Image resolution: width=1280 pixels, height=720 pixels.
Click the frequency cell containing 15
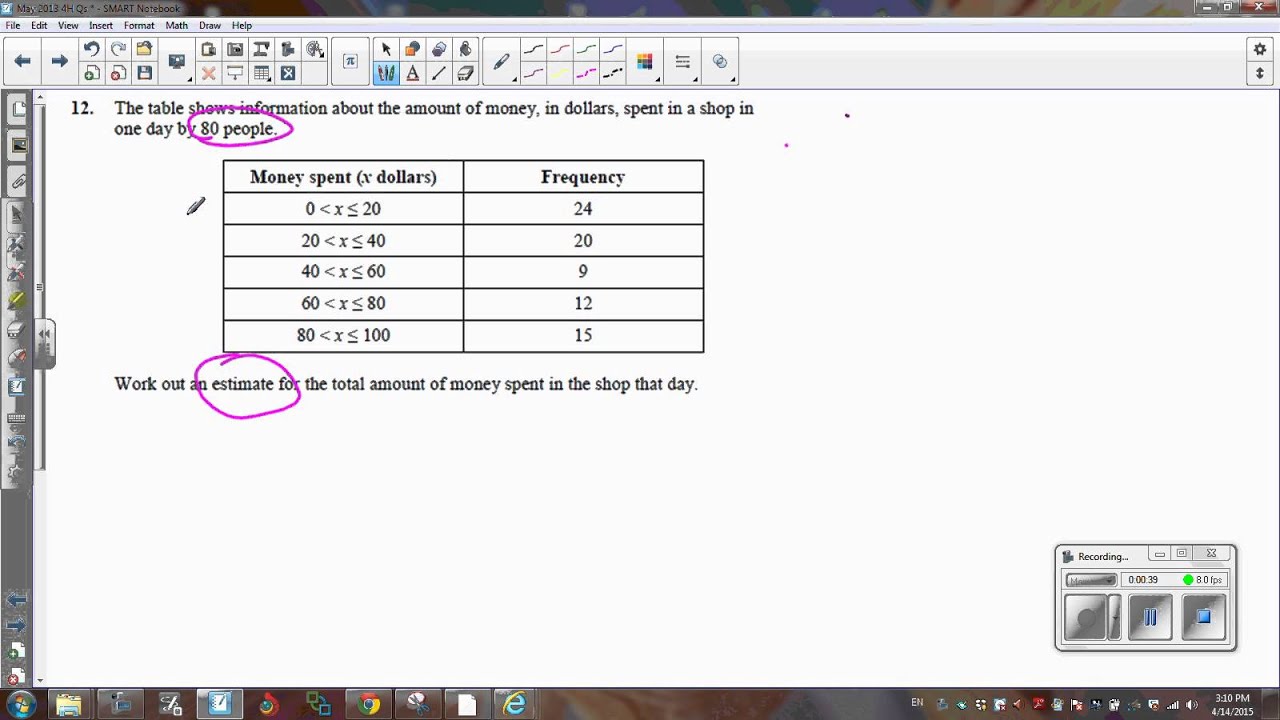[583, 335]
